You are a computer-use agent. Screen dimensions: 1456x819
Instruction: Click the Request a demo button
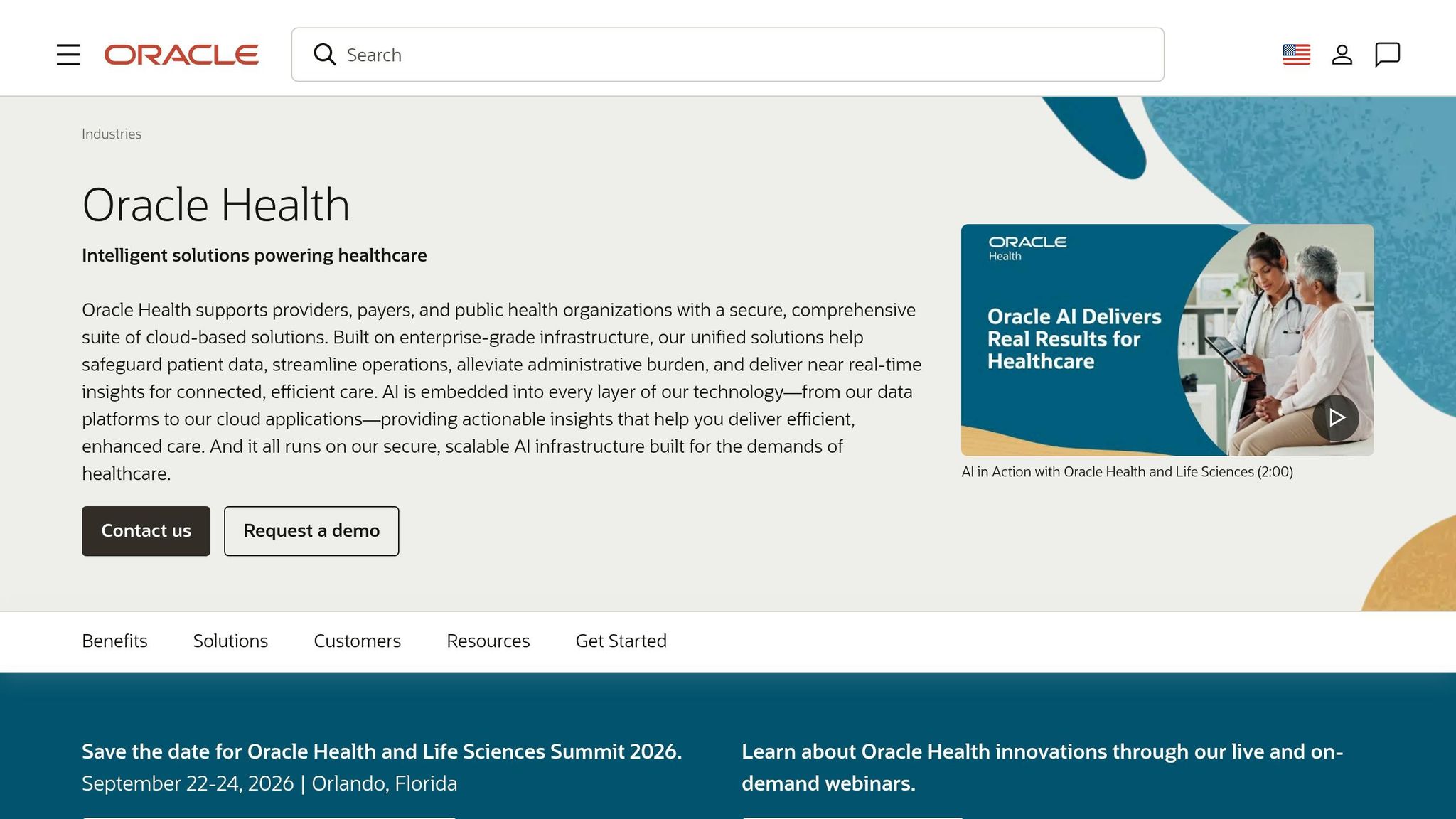pyautogui.click(x=311, y=531)
